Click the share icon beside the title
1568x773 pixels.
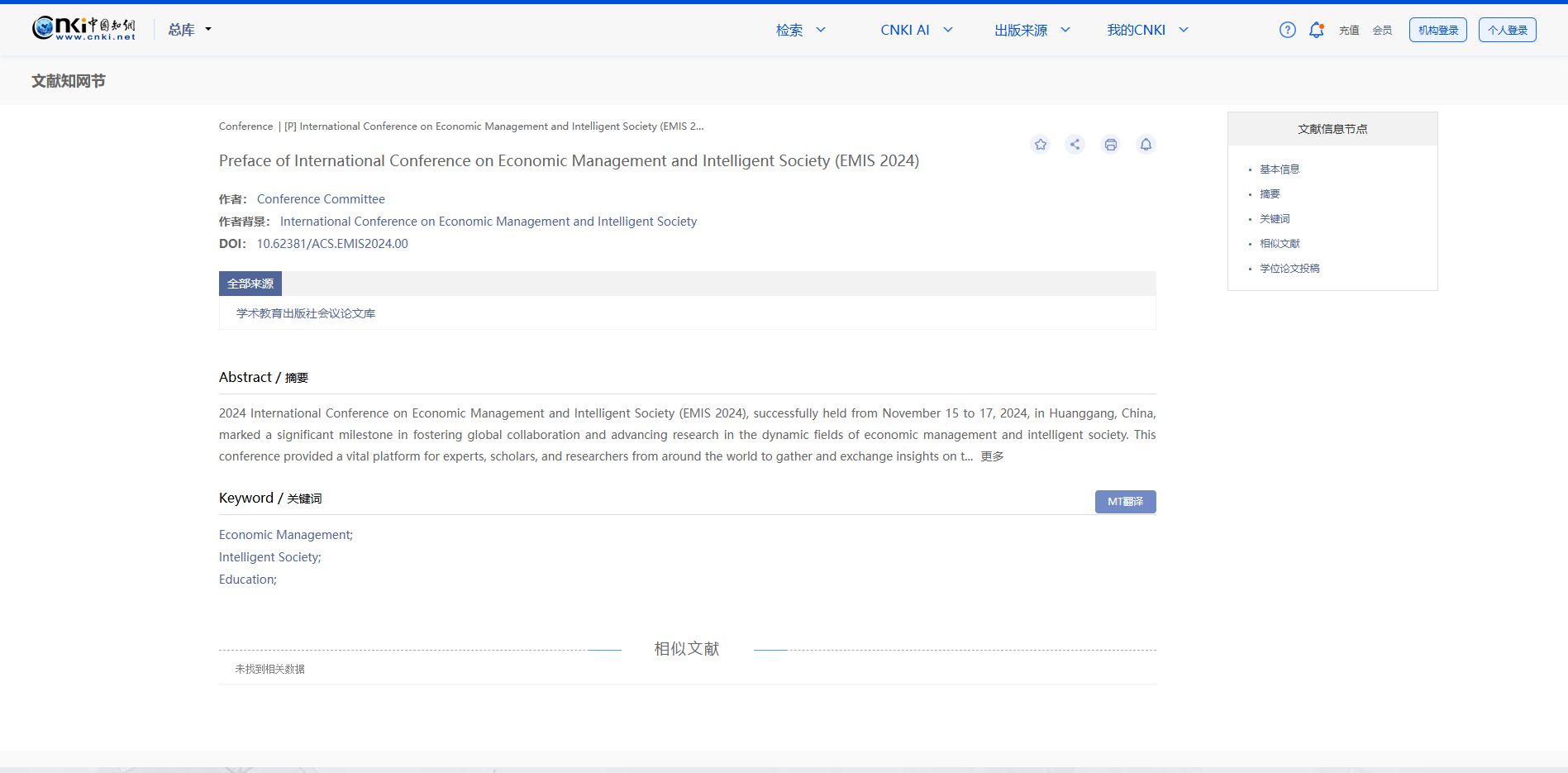[1075, 145]
